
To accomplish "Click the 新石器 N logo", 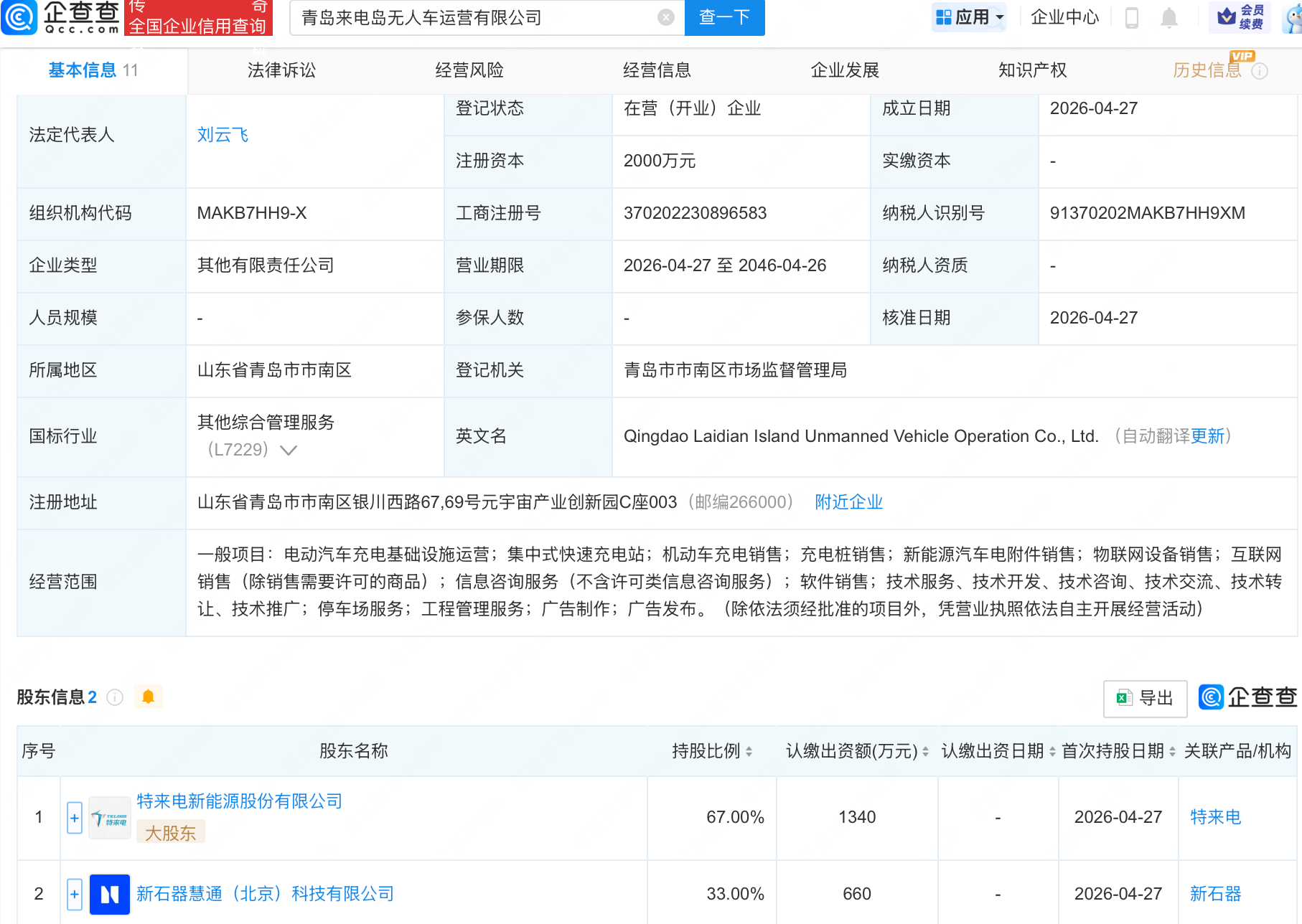I will [x=109, y=893].
